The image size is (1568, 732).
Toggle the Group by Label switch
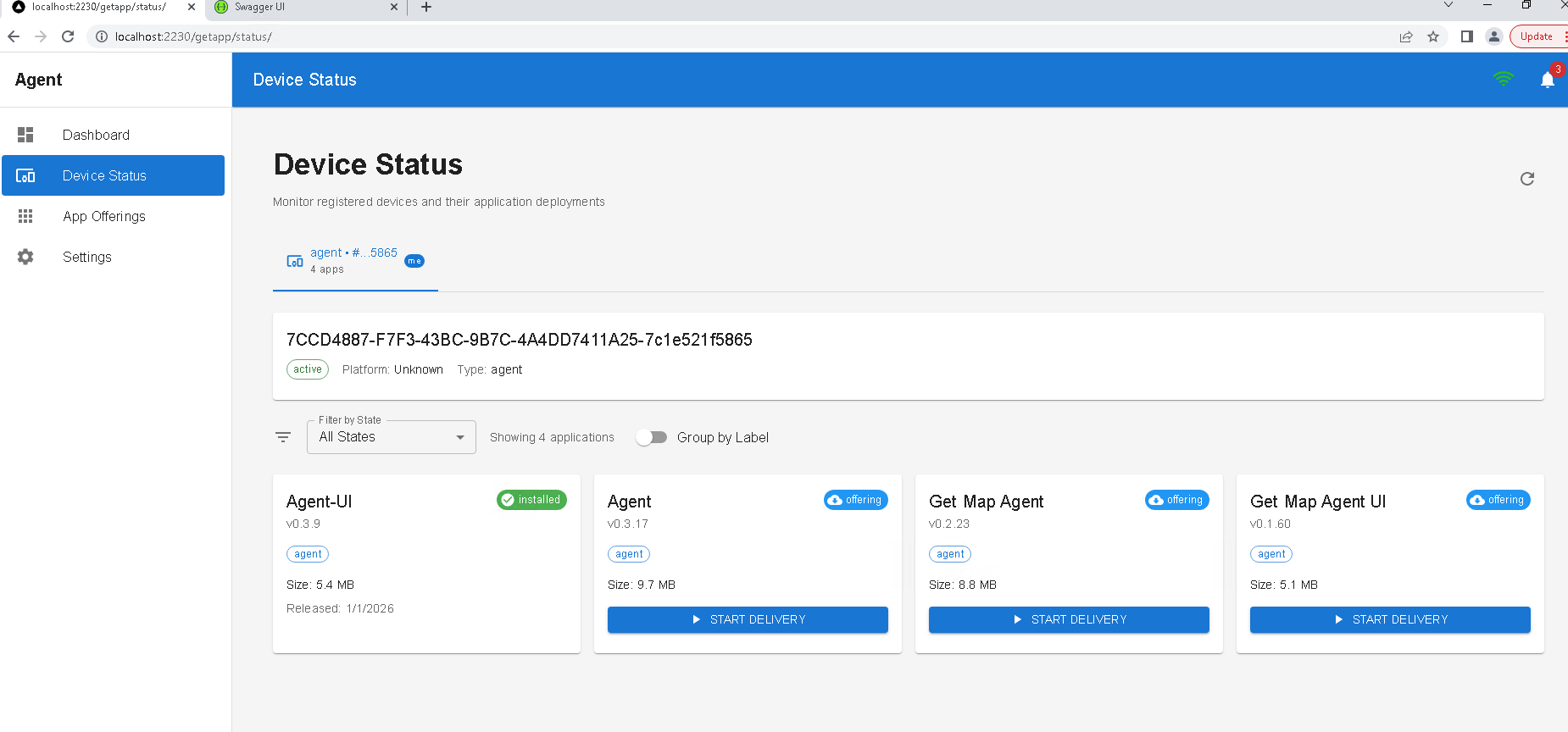tap(652, 437)
